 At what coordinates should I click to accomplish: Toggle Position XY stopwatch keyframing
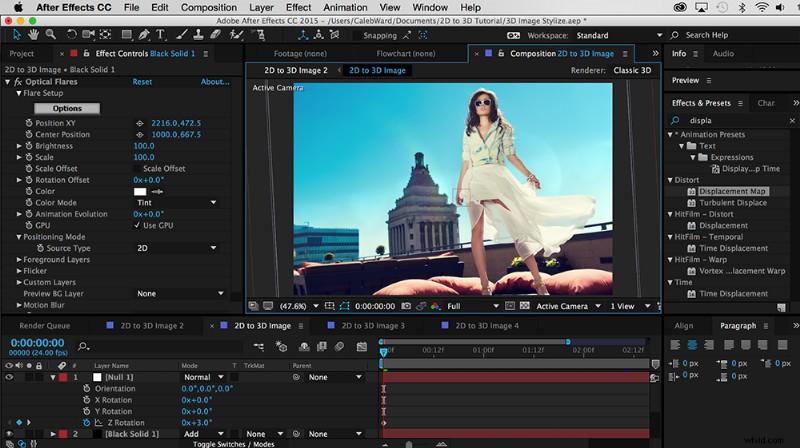coord(29,123)
